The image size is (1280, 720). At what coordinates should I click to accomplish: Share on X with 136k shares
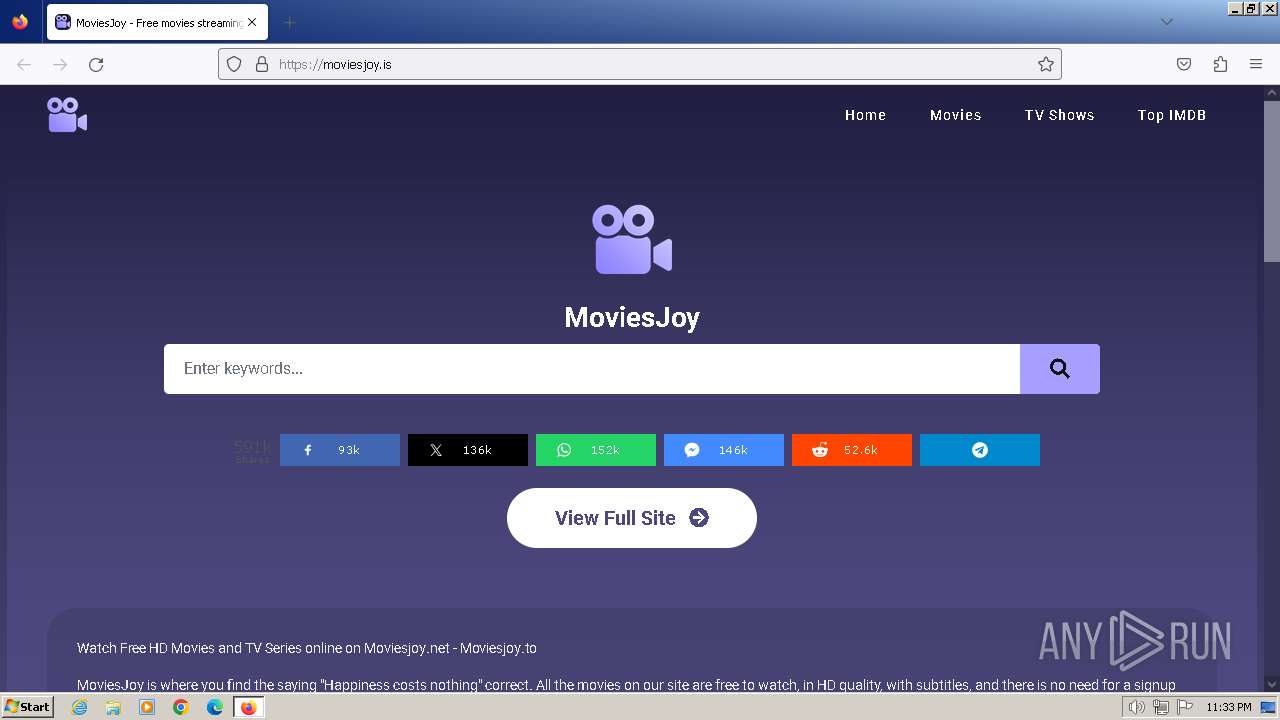pos(468,450)
